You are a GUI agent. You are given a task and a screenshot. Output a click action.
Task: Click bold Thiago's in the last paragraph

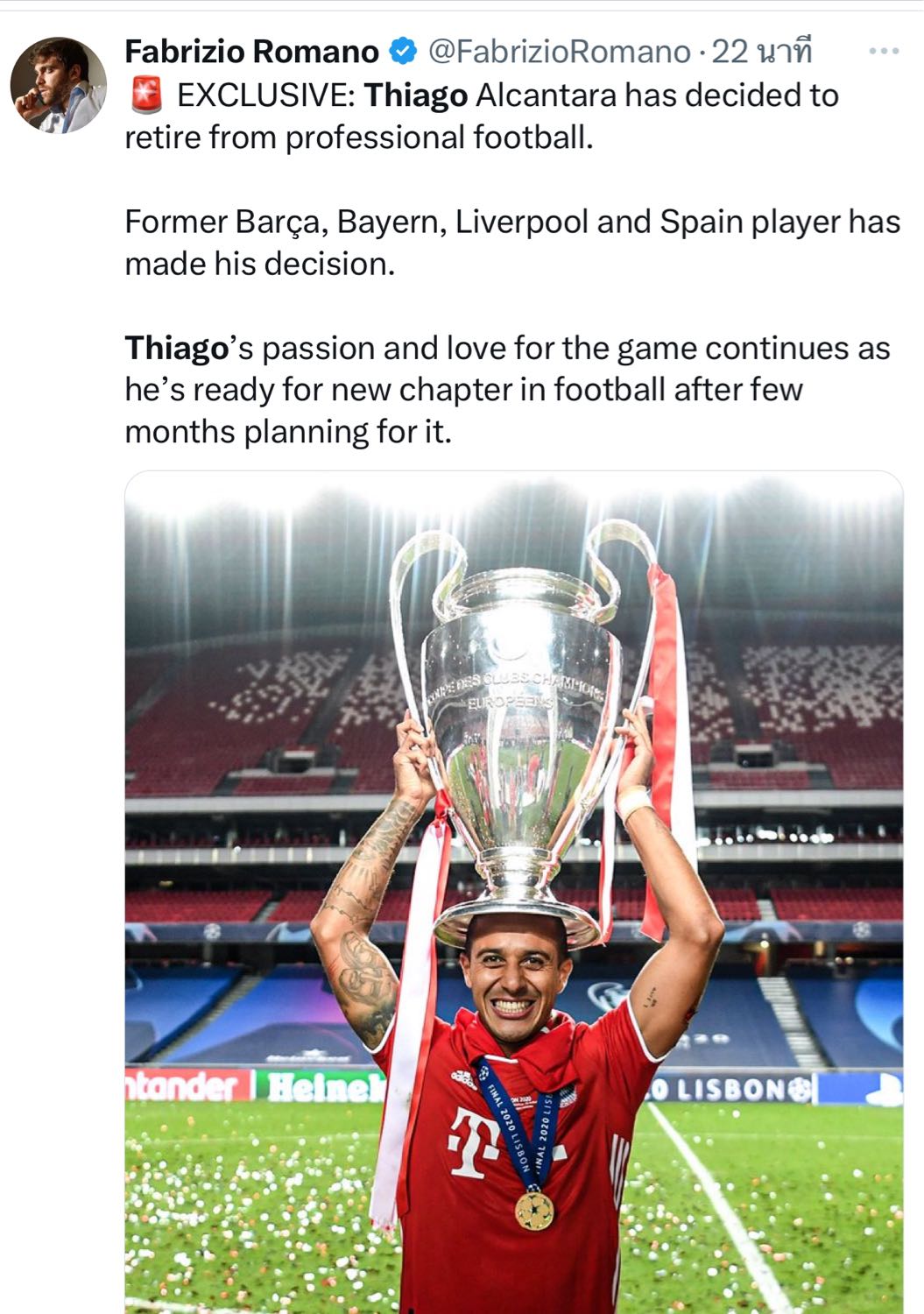[x=188, y=349]
